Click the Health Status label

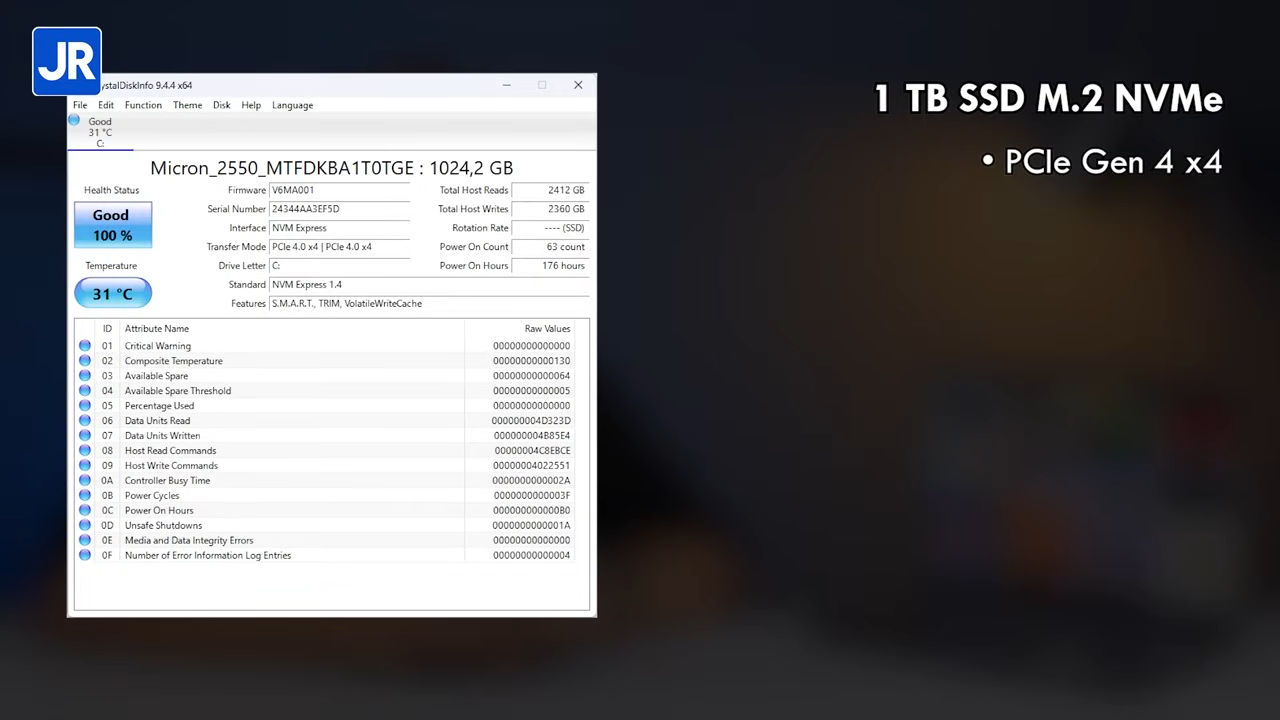pos(112,190)
